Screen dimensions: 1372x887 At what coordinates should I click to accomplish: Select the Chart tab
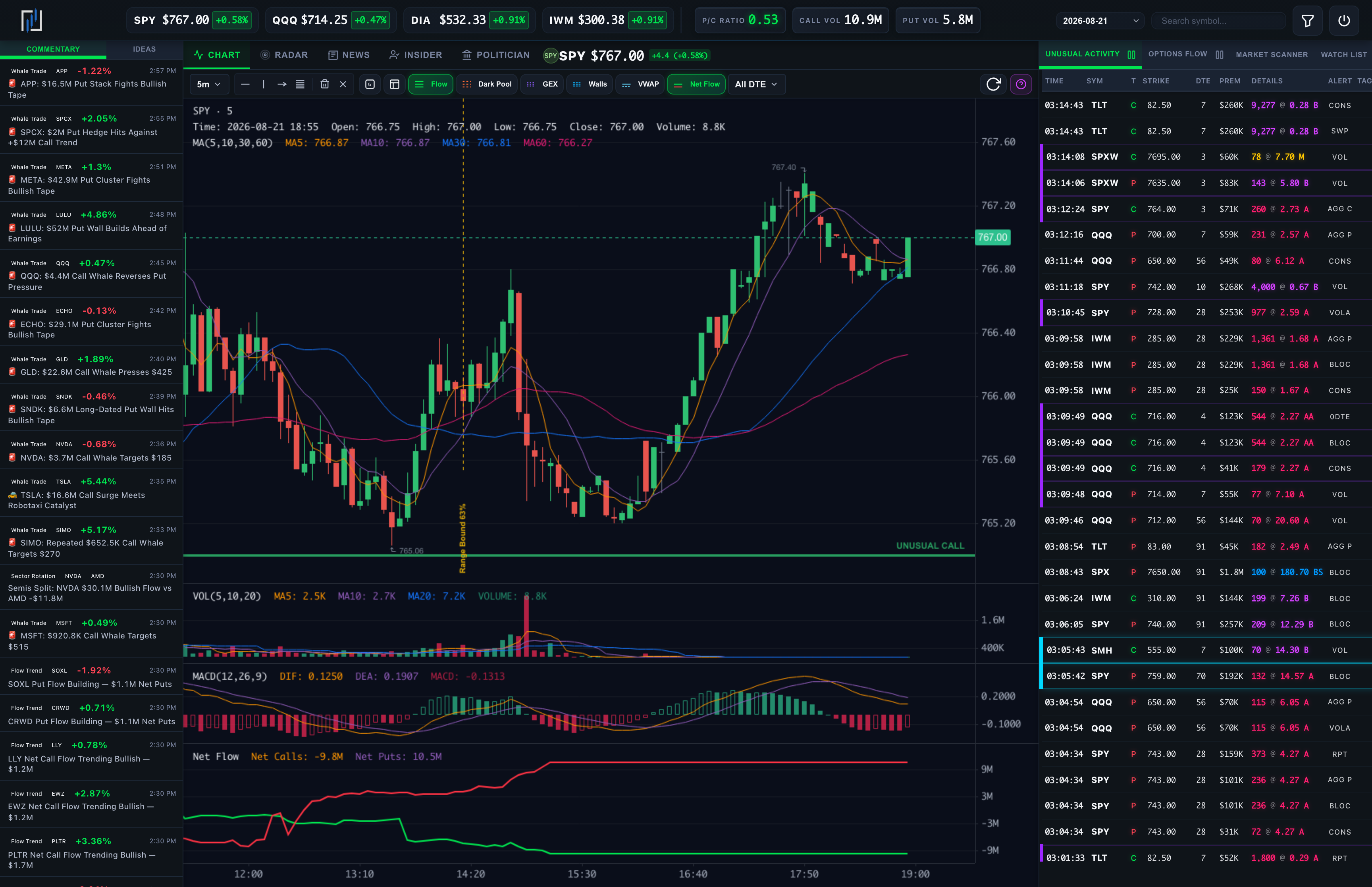[217, 55]
